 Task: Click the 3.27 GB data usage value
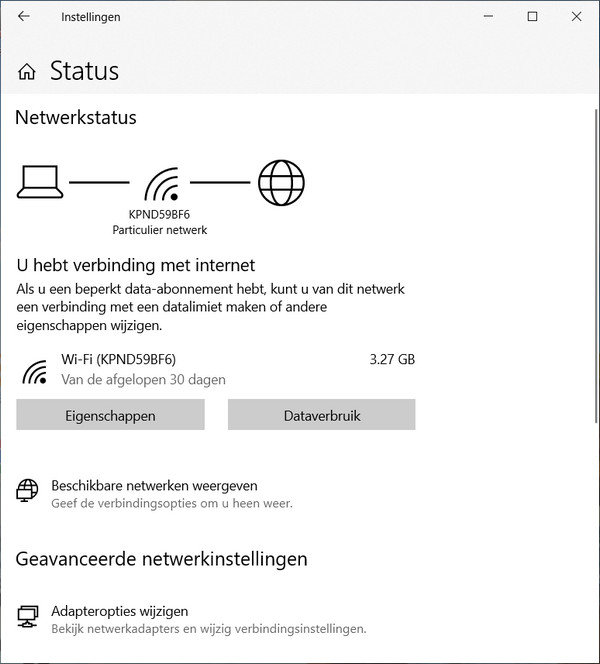click(391, 359)
